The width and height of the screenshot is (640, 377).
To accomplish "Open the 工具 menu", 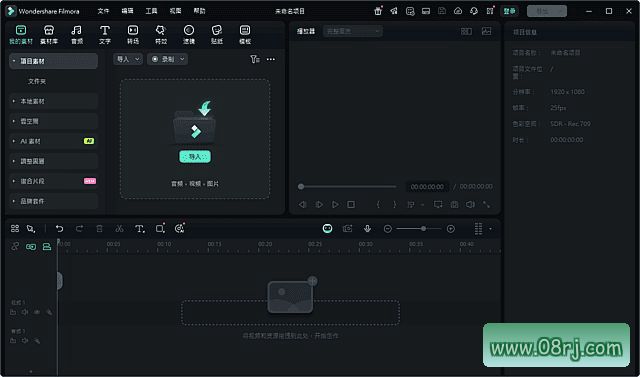I will [x=151, y=11].
